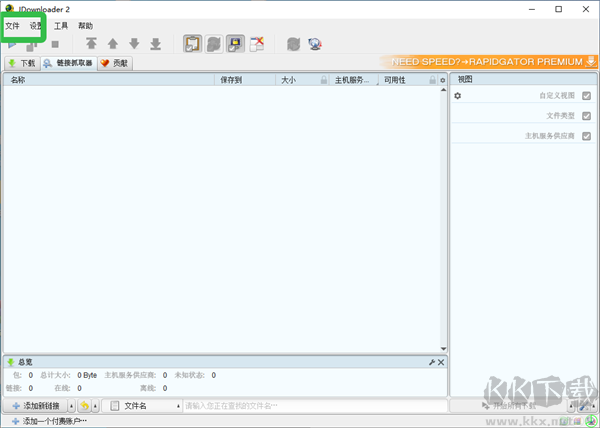Close the 总览 overview panel
The width and height of the screenshot is (600, 428).
441,362
